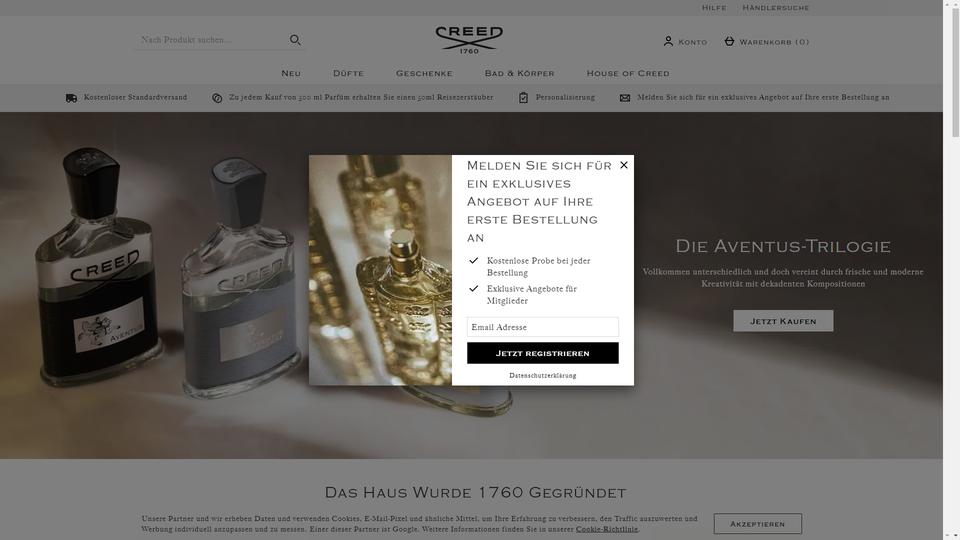Select the Neu navigation item

pos(291,73)
